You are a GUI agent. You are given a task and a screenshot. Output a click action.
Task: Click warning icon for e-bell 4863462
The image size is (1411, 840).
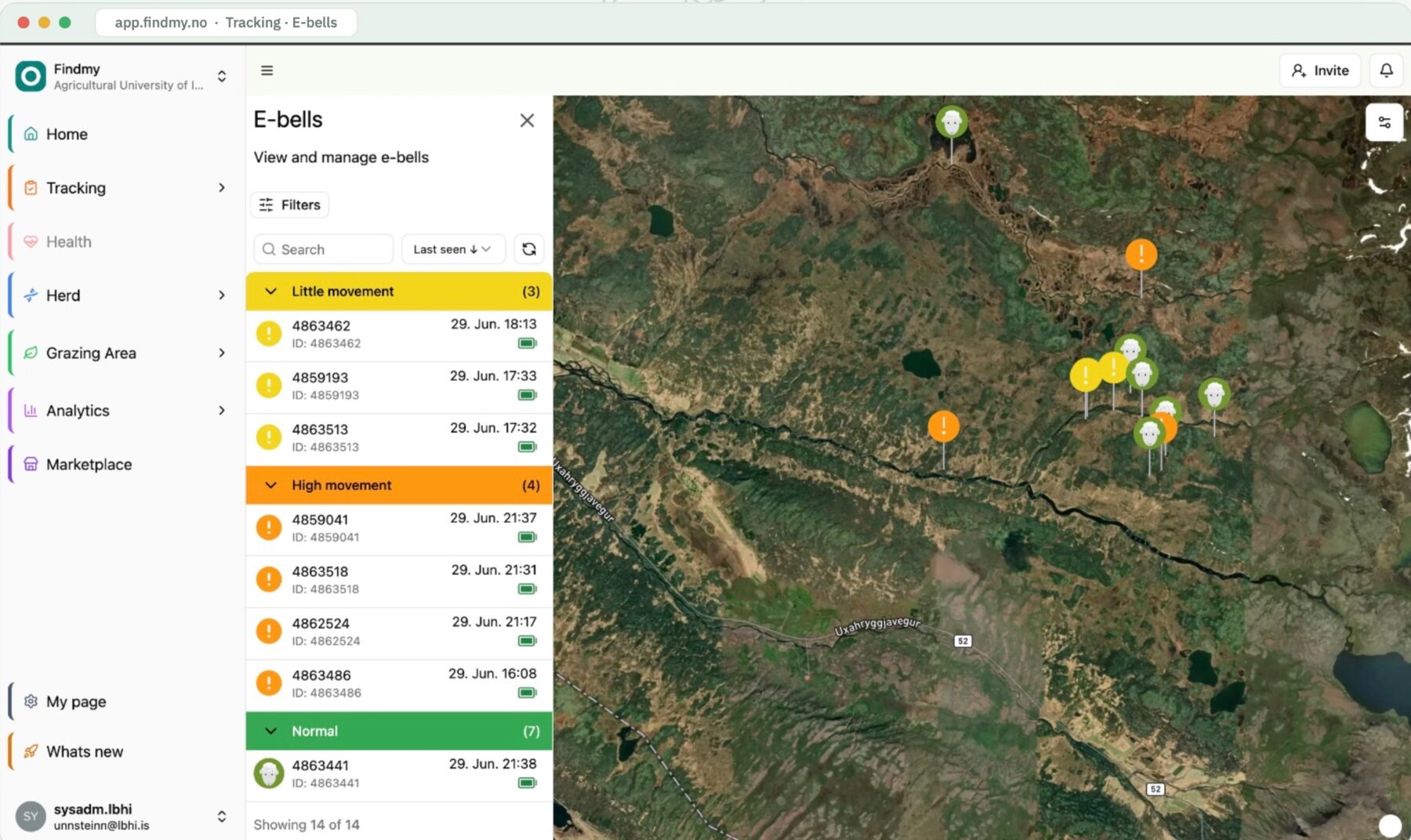click(269, 334)
